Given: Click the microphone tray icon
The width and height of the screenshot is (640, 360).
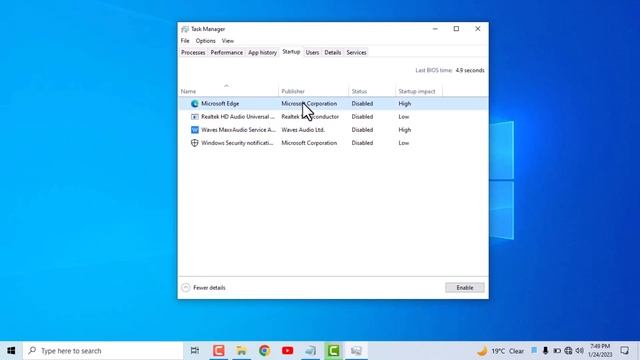Looking at the screenshot, I should (545, 351).
